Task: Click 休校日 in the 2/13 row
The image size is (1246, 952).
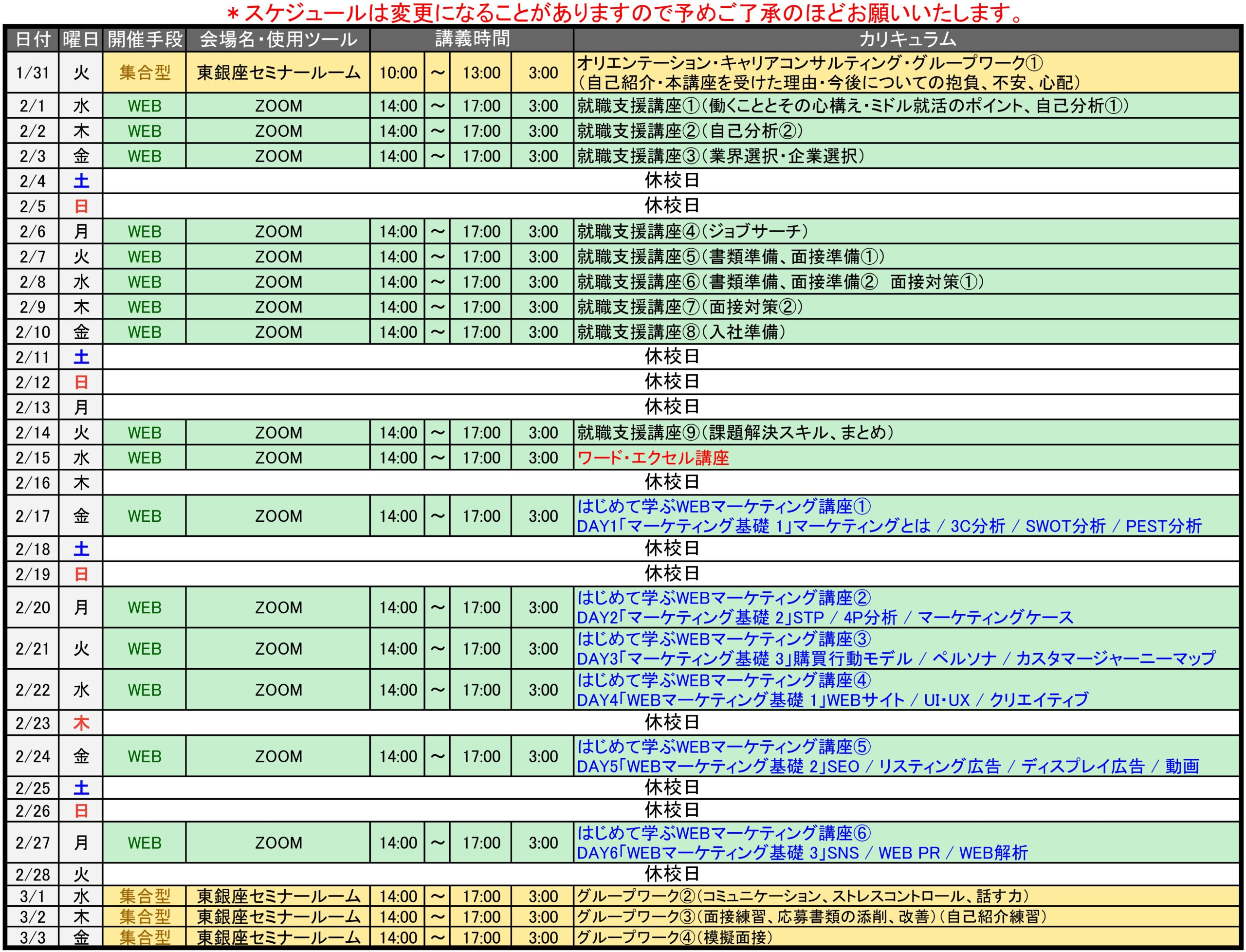Action: [x=672, y=406]
